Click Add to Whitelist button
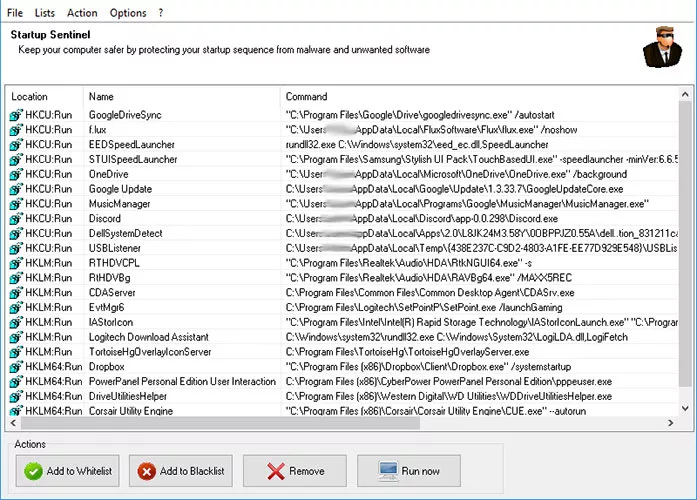 click(x=68, y=471)
